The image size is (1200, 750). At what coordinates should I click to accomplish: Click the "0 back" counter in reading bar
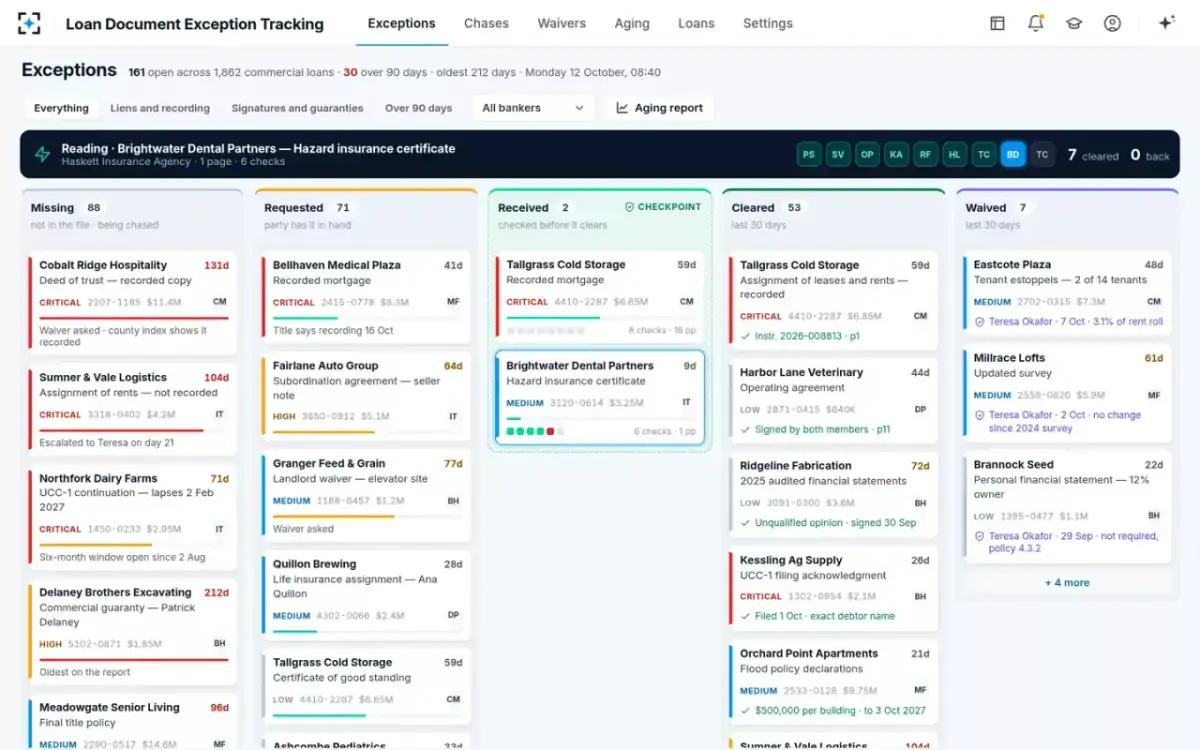click(x=1150, y=155)
